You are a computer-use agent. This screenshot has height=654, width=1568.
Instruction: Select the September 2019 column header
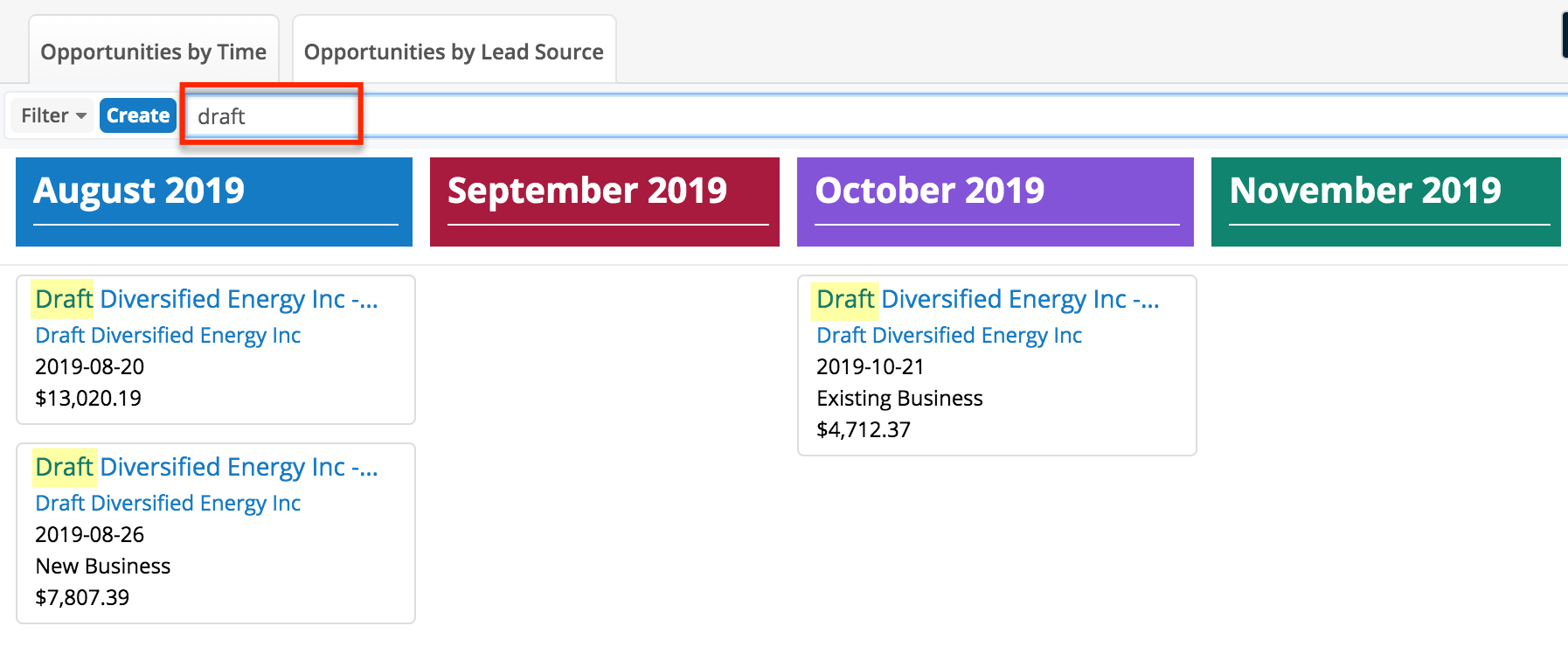pyautogui.click(x=586, y=191)
